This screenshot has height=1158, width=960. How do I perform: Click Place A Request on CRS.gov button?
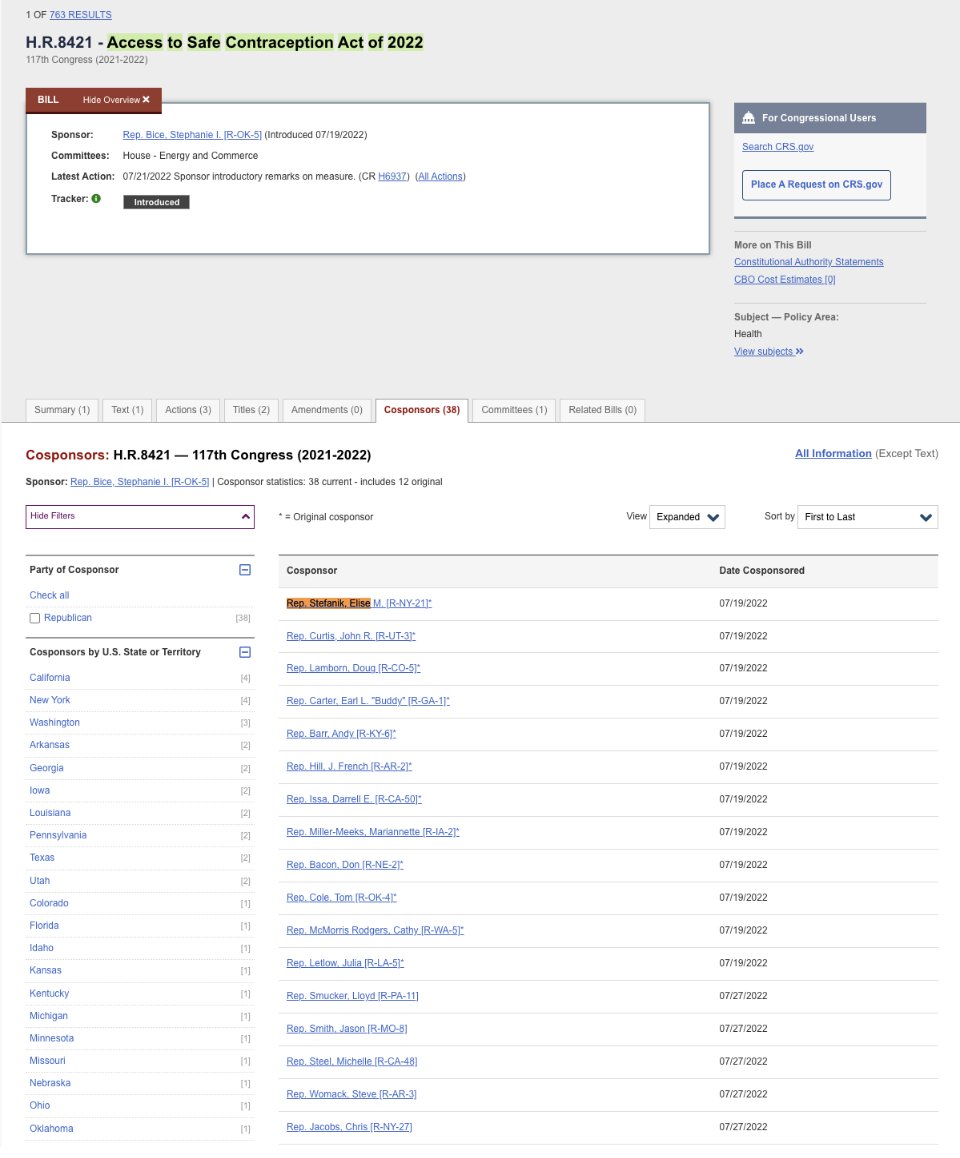coord(816,185)
